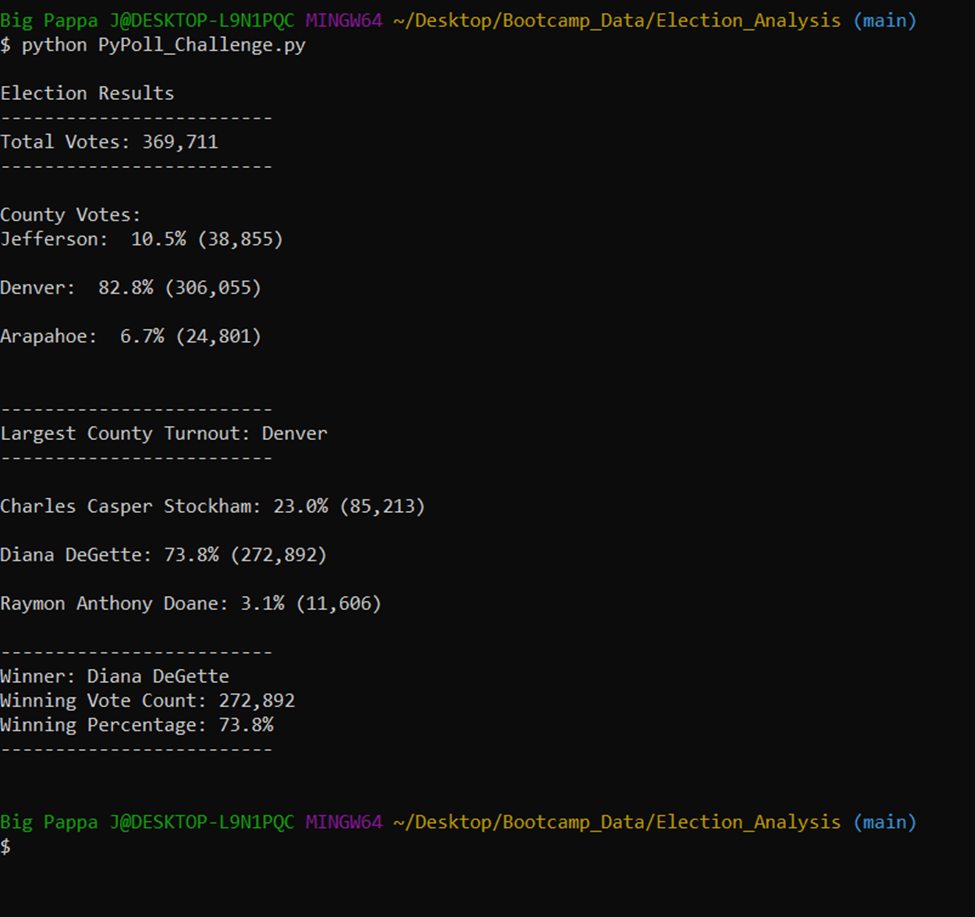Select the Winning Vote Count: 272,892 text
The width and height of the screenshot is (975, 917).
point(147,700)
